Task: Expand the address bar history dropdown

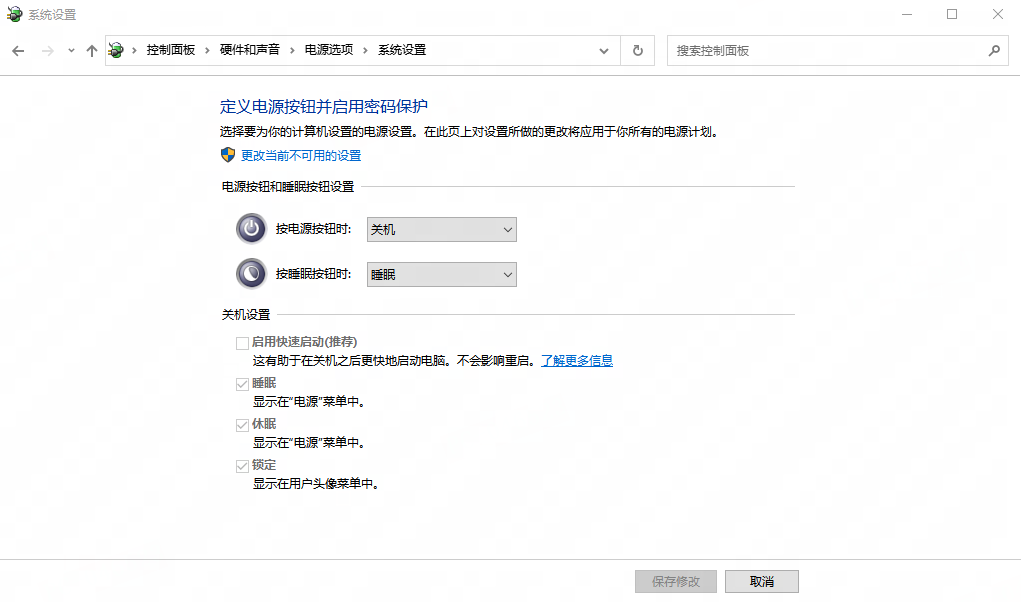Action: tap(604, 50)
